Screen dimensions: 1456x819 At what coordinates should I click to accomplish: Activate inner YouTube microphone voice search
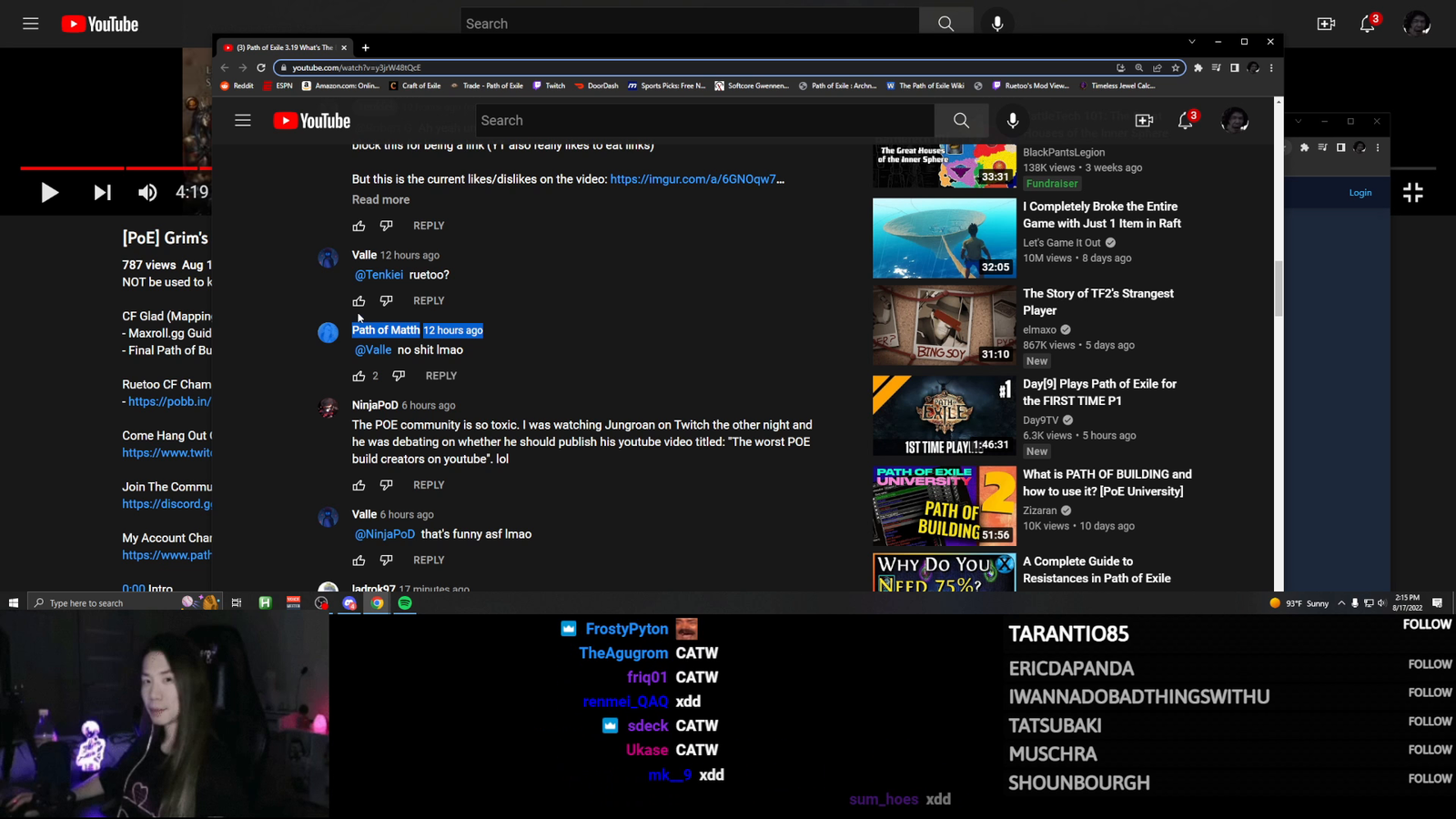click(x=1013, y=120)
